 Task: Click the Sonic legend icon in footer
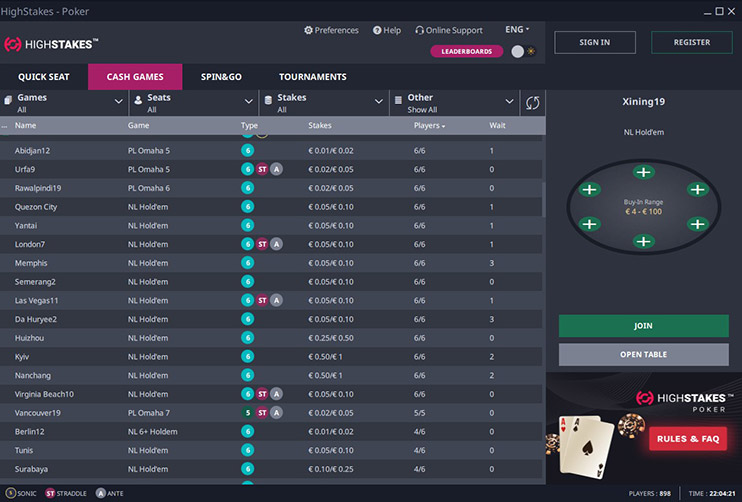coord(10,493)
